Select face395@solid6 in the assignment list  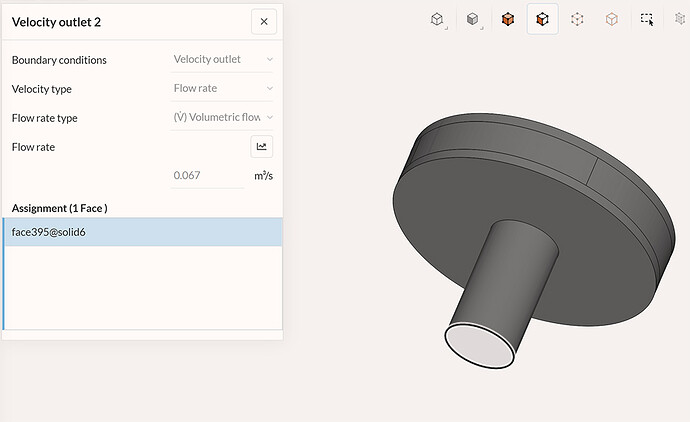pos(143,232)
